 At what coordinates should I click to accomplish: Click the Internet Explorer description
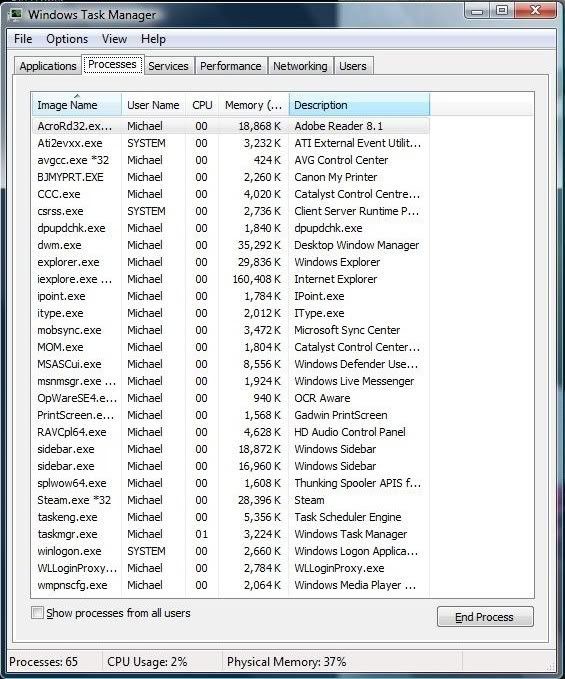pyautogui.click(x=336, y=279)
